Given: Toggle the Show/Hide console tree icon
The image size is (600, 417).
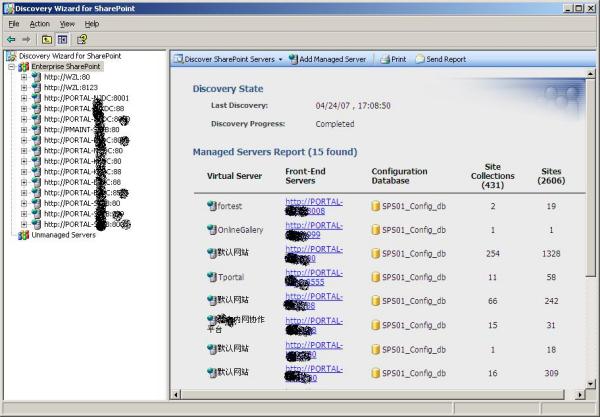Looking at the screenshot, I should pyautogui.click(x=62, y=39).
